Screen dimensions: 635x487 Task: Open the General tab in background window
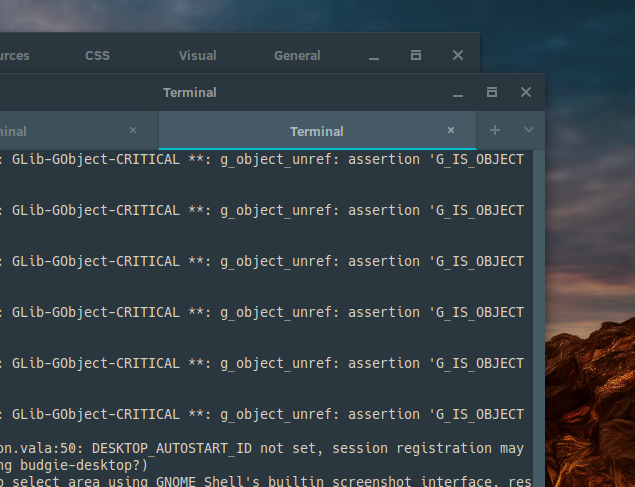click(x=297, y=55)
